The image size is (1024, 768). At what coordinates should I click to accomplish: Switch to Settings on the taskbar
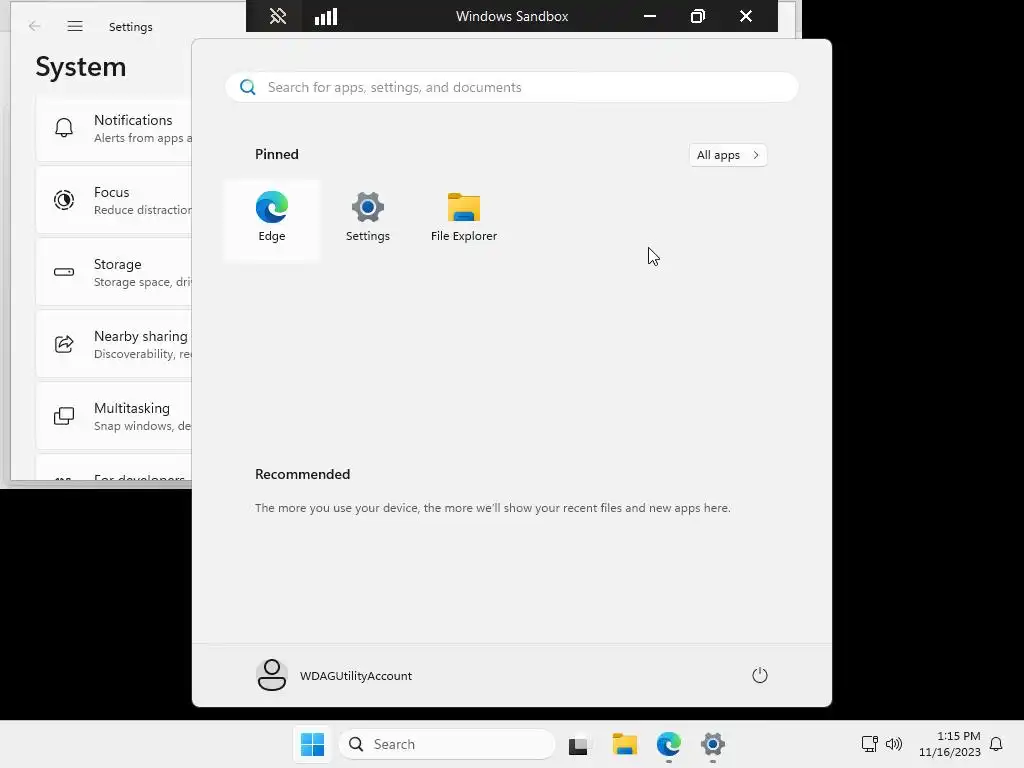click(x=712, y=744)
